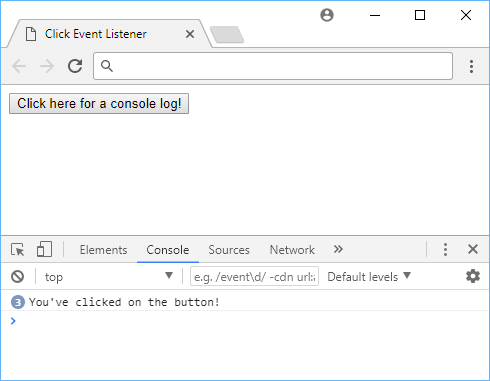Open a new browser tab
The height and width of the screenshot is (381, 490).
227,35
